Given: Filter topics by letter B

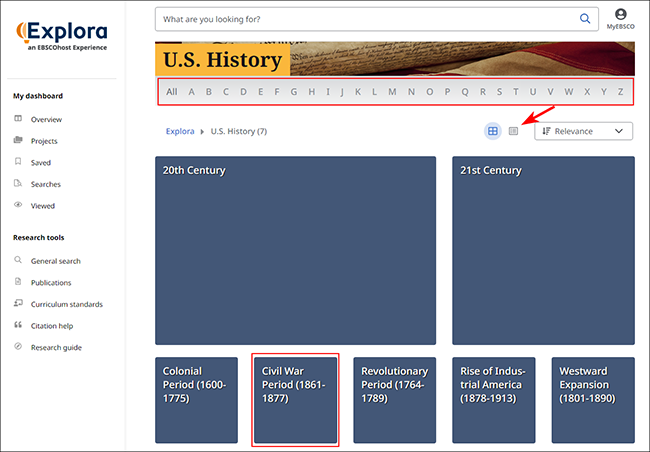Looking at the screenshot, I should click(209, 92).
